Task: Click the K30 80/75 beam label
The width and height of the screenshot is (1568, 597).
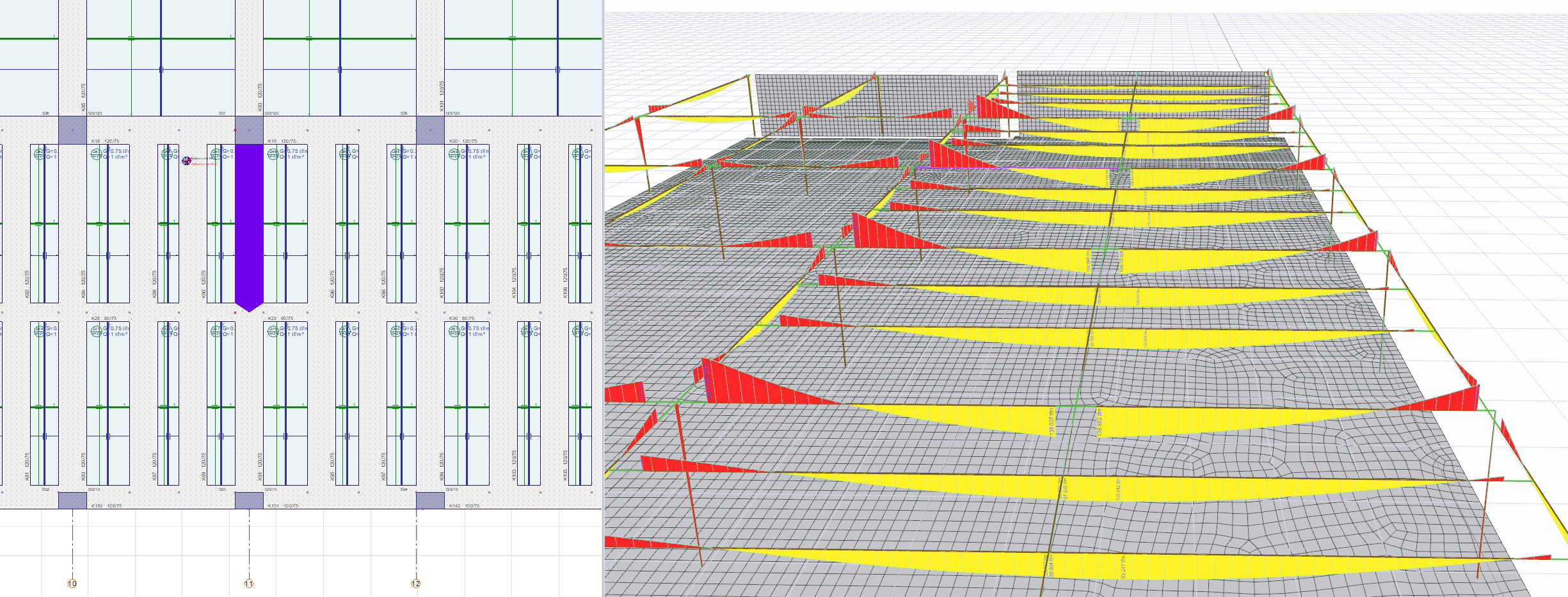Action: (x=461, y=318)
